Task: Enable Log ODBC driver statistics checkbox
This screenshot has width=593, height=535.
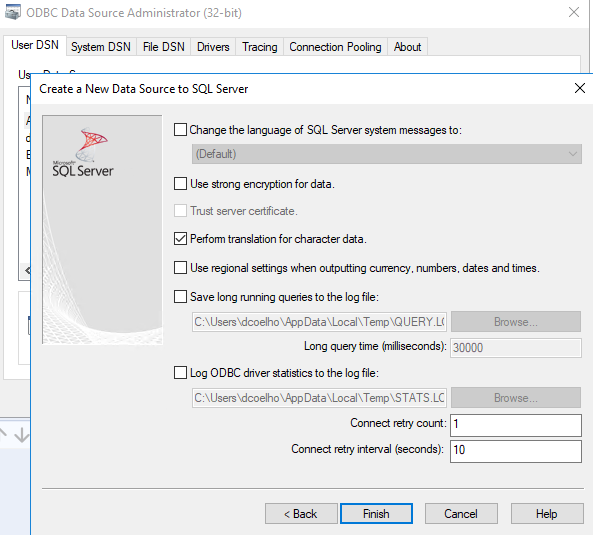Action: click(180, 373)
